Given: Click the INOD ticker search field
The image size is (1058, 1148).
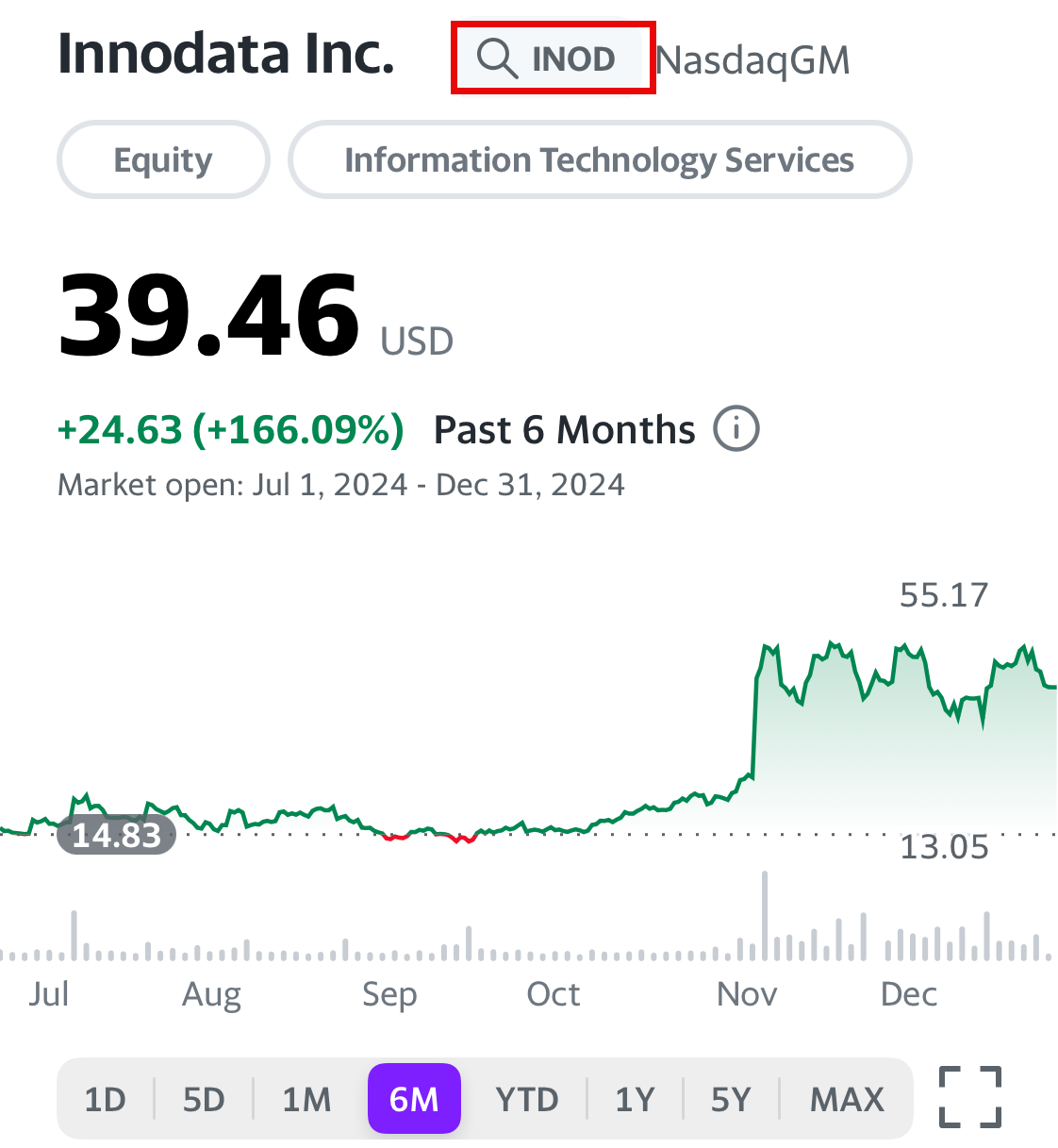Looking at the screenshot, I should 554,58.
